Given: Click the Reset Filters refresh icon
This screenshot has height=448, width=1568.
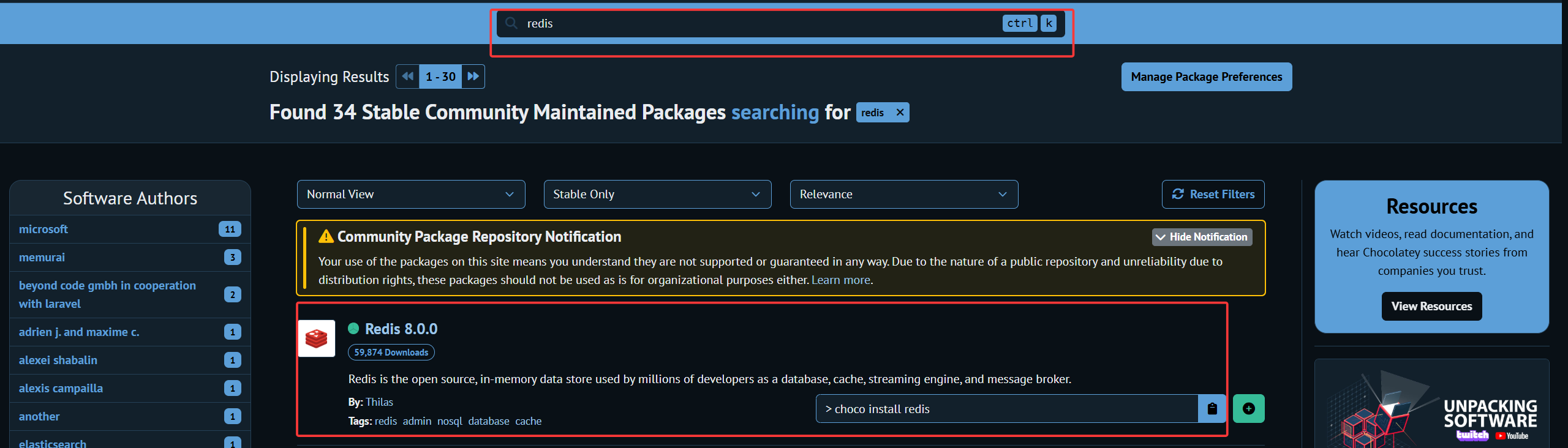Looking at the screenshot, I should [x=1178, y=194].
